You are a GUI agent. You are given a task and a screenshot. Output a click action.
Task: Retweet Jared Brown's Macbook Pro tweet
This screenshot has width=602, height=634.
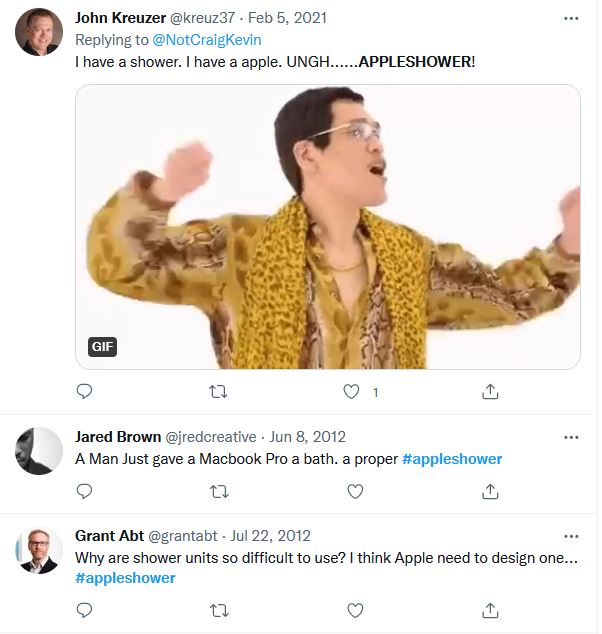(220, 491)
